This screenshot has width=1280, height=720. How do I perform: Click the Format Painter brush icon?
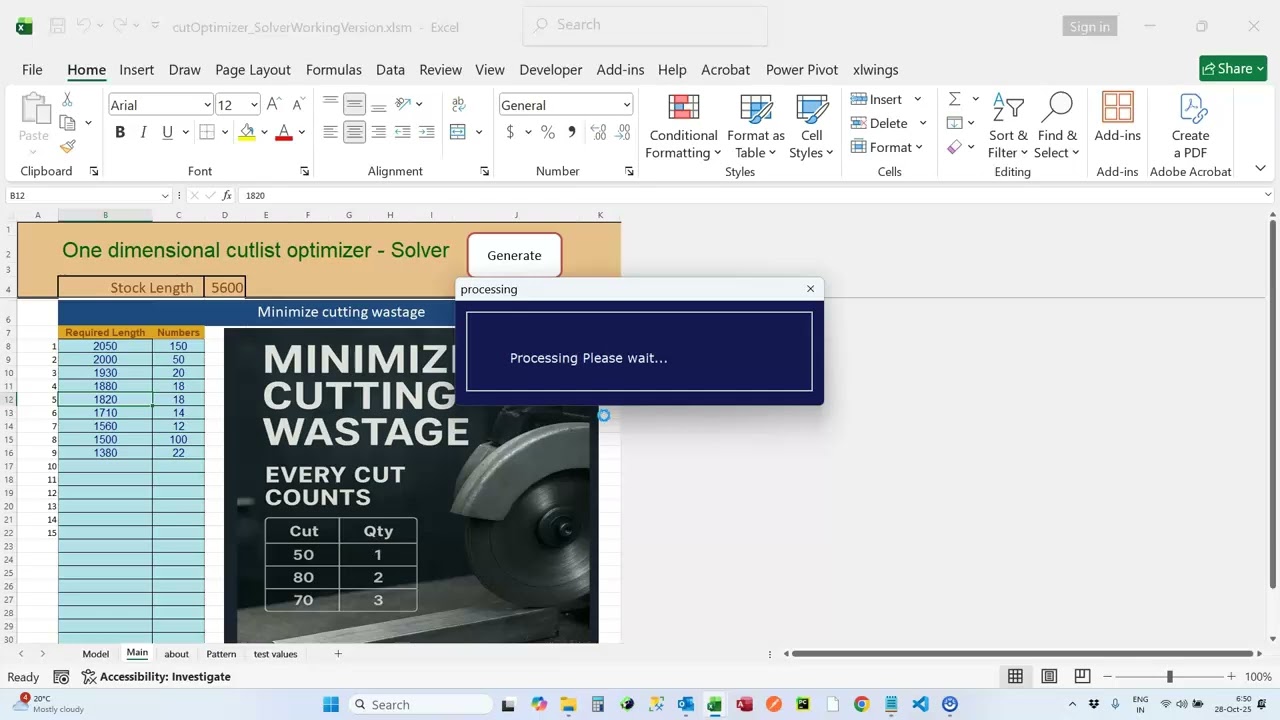67,147
